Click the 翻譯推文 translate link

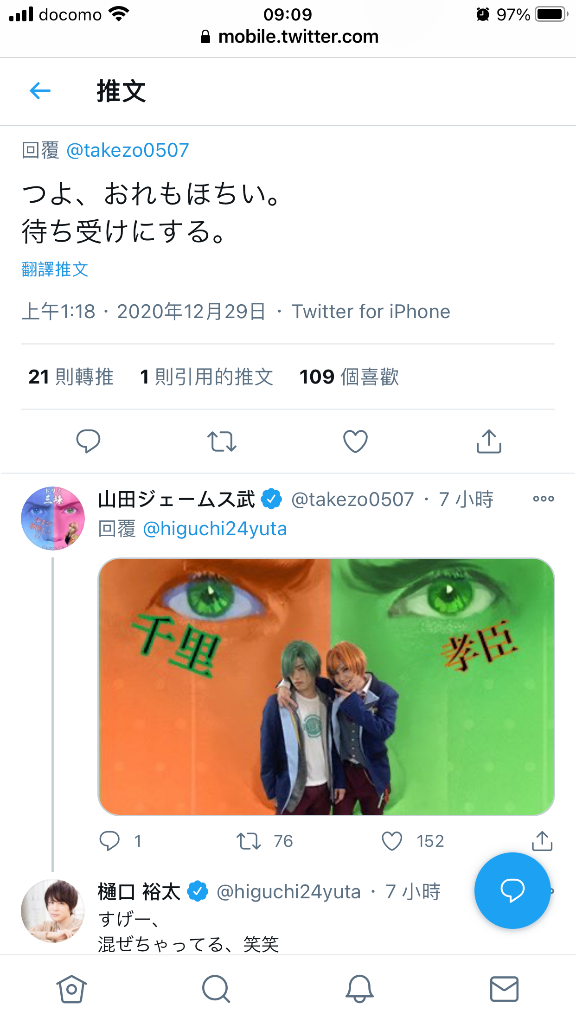point(55,269)
